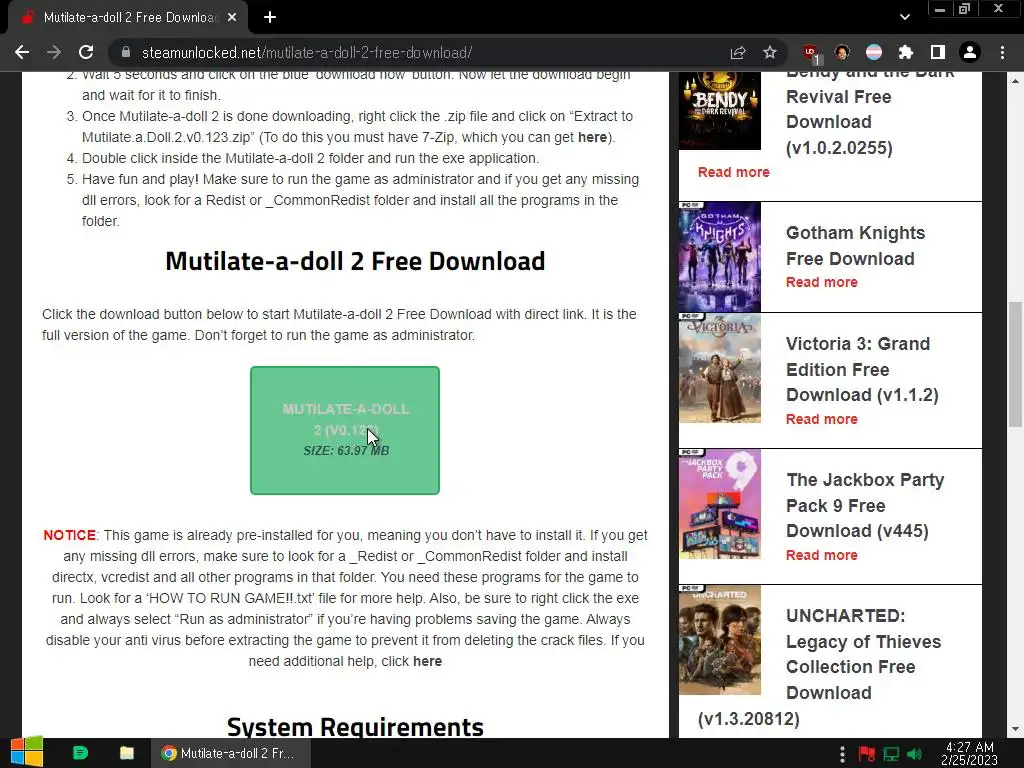Show hidden tray icons dots
This screenshot has height=768, width=1024.
click(x=842, y=754)
